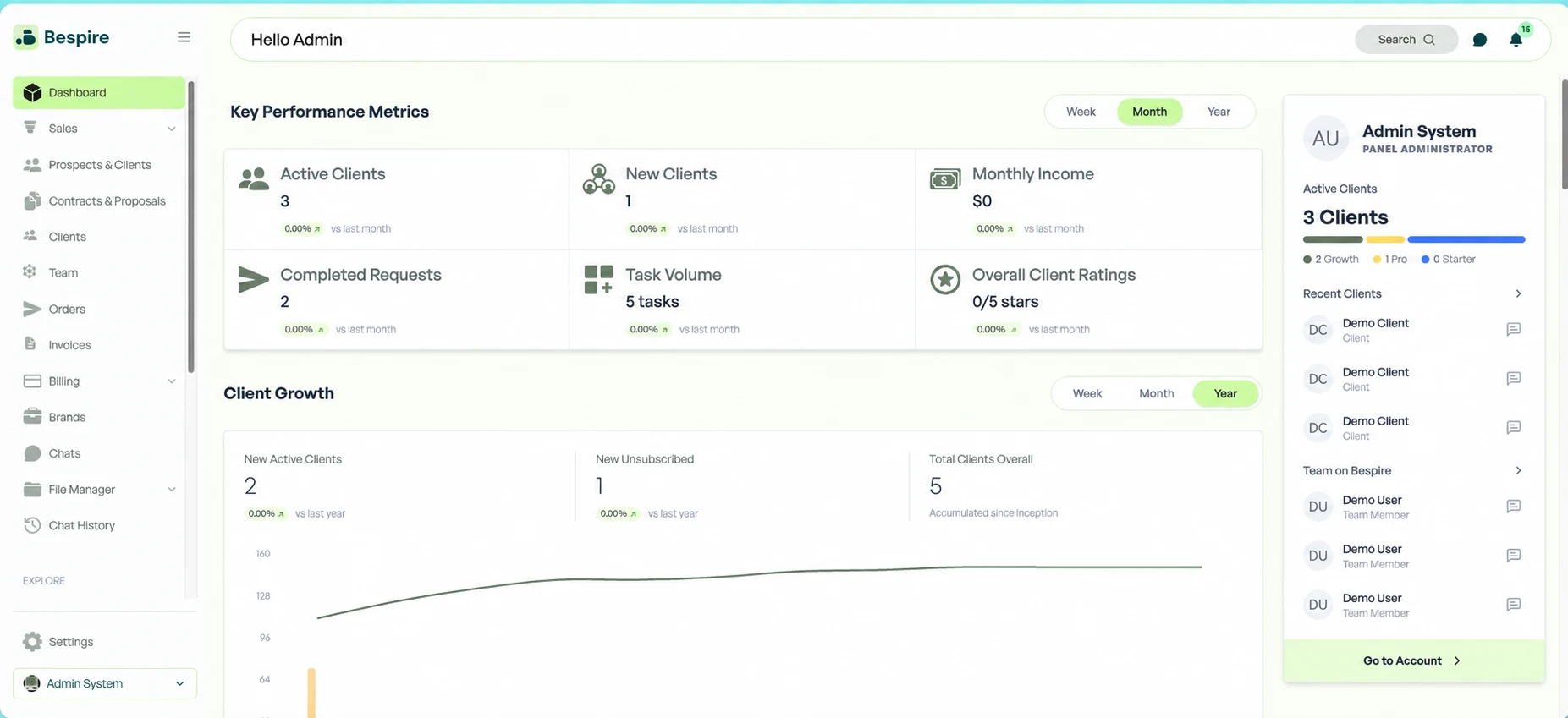
Task: Switch Client Growth to Year
Action: (1225, 393)
